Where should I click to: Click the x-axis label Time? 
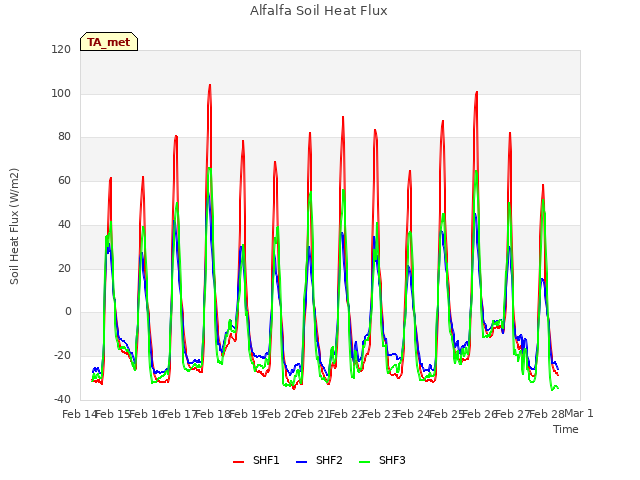tap(566, 429)
